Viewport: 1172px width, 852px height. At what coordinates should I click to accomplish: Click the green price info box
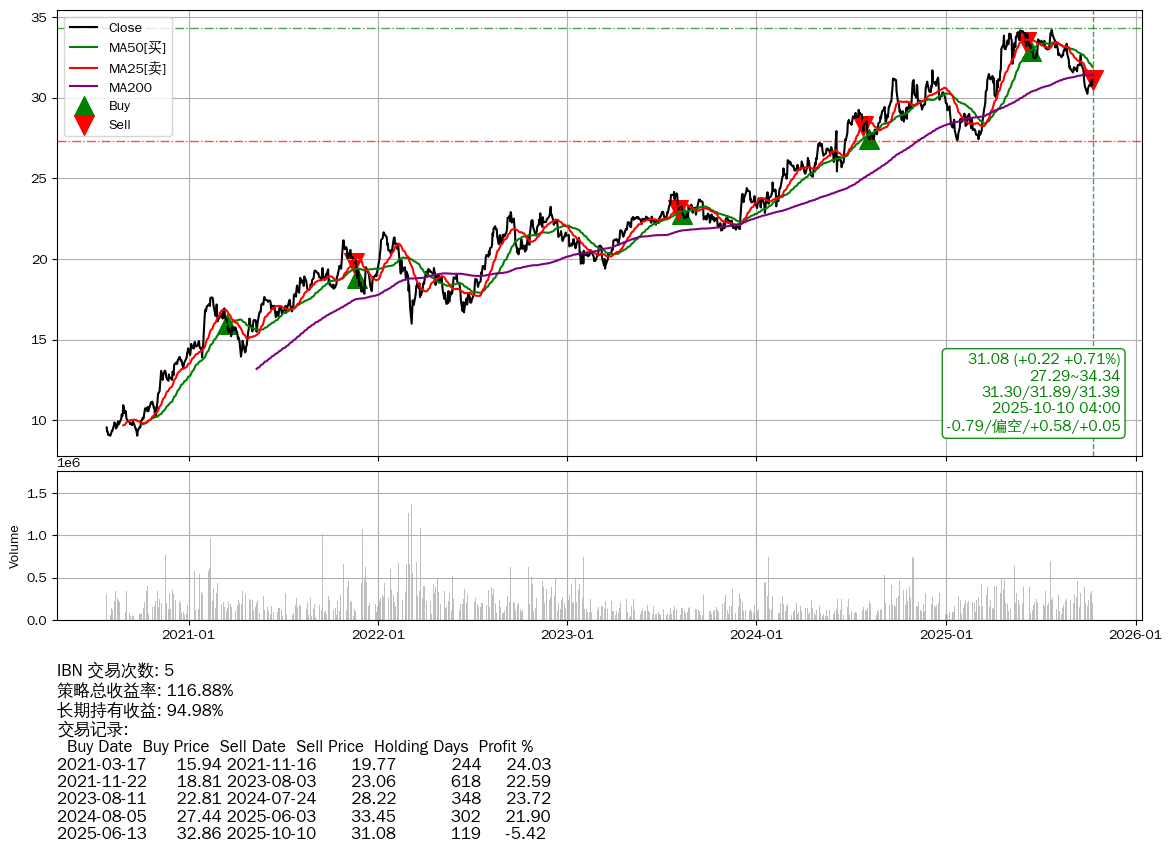pyautogui.click(x=1034, y=393)
